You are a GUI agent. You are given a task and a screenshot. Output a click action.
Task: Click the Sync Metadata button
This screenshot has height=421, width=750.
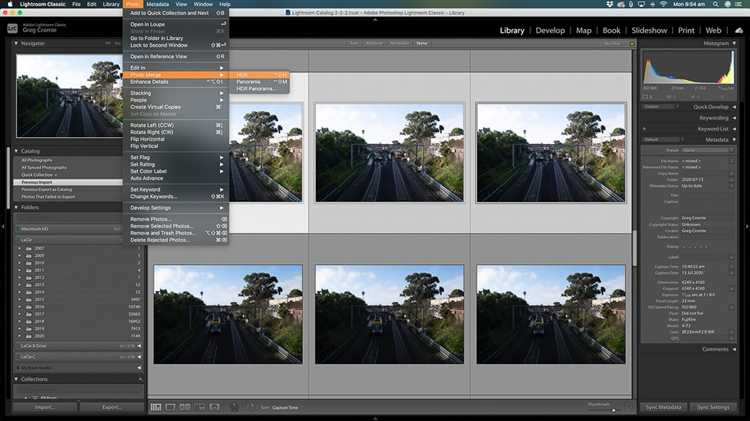point(663,407)
